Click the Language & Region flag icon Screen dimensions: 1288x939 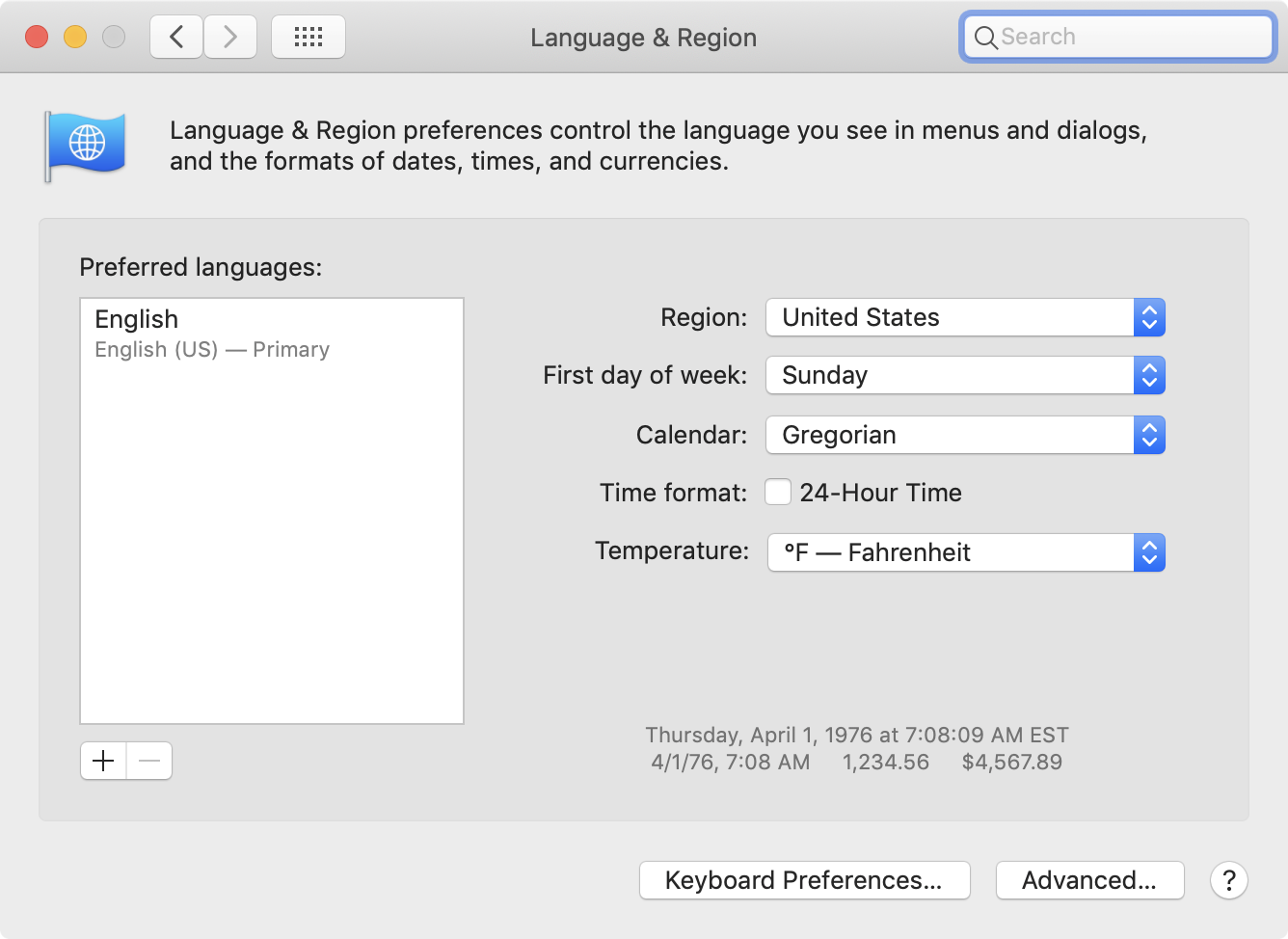coord(86,145)
